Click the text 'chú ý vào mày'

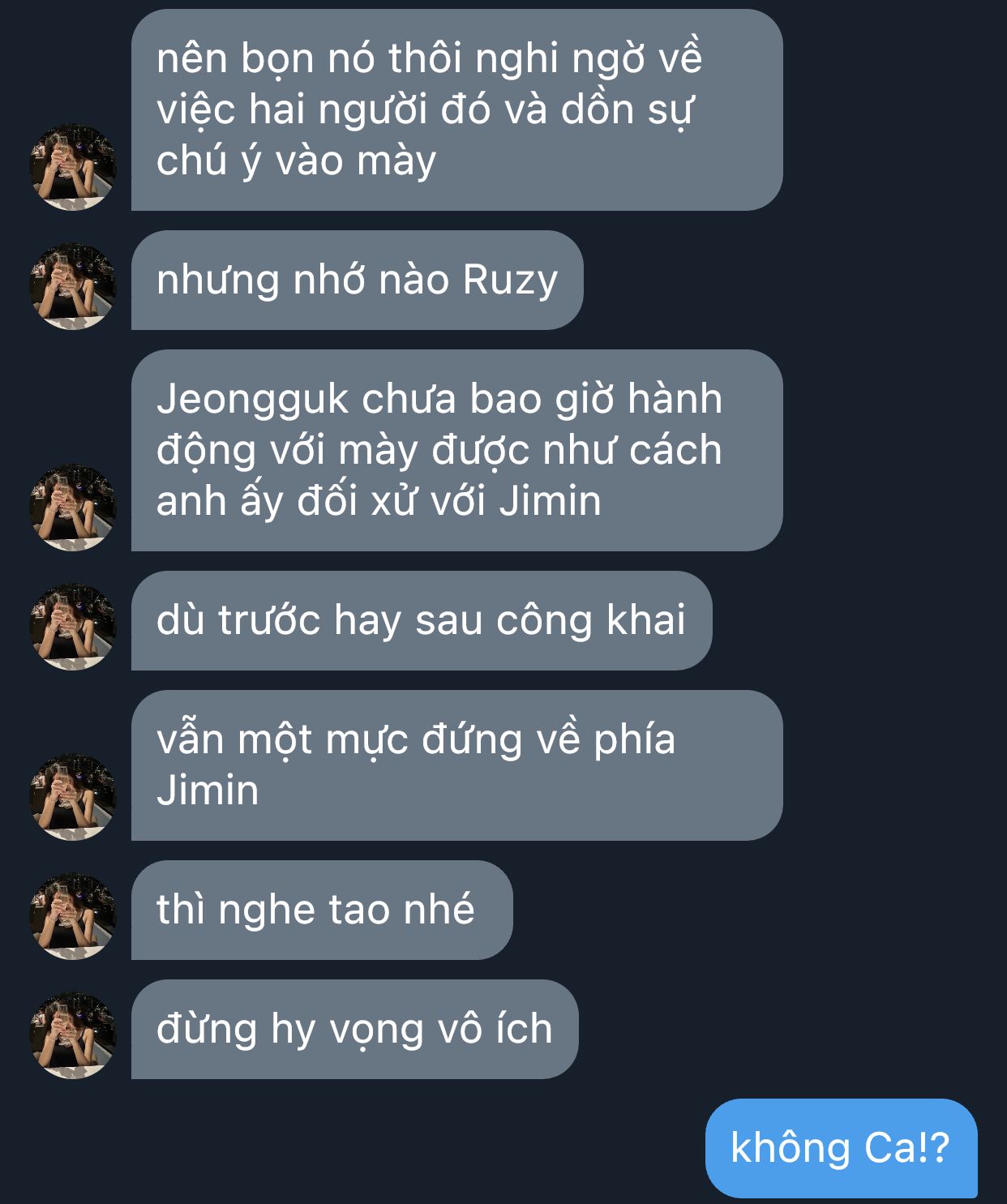(x=296, y=161)
